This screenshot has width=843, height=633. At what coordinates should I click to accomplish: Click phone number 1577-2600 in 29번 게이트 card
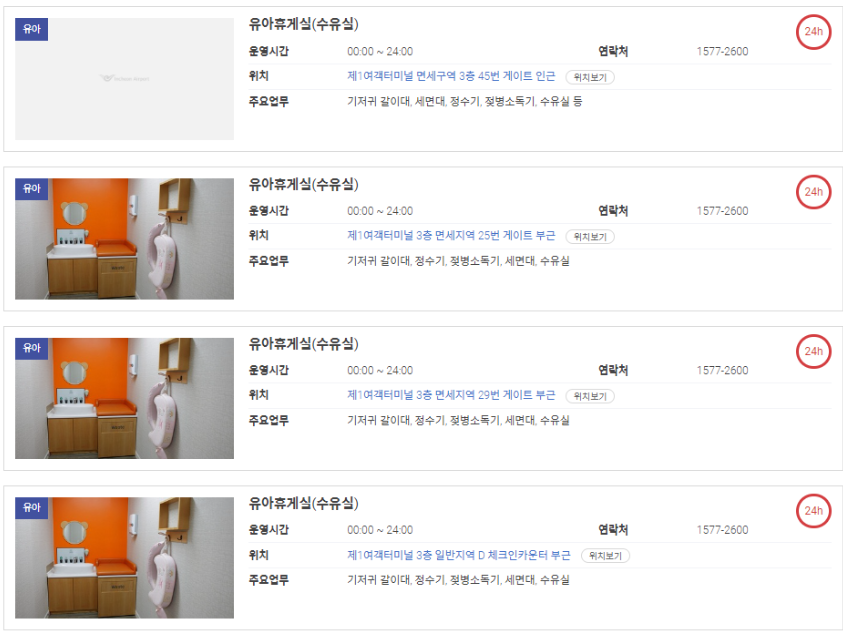tap(722, 371)
